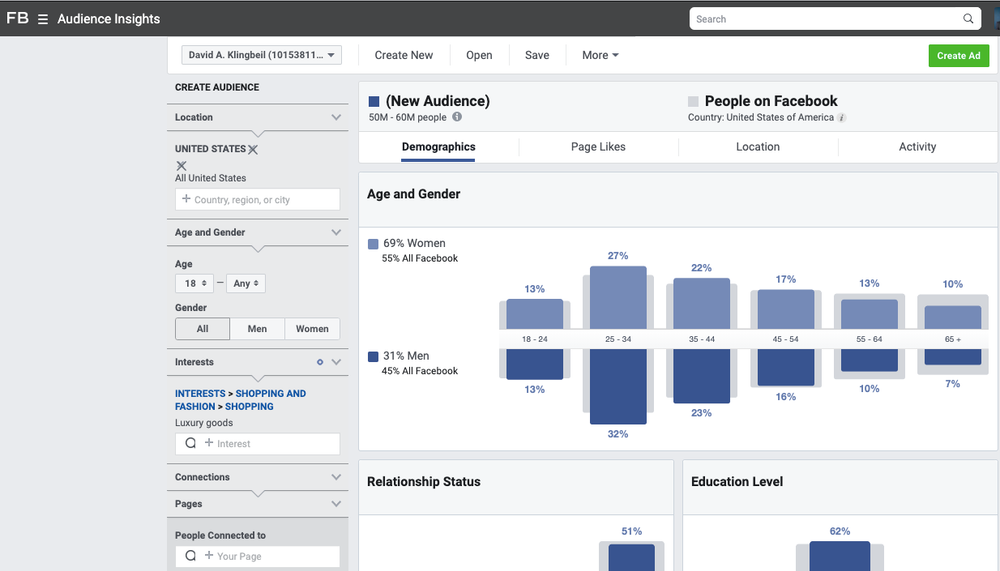Click plus icon in Country, region, or city field
The image size is (1000, 571).
coord(186,198)
